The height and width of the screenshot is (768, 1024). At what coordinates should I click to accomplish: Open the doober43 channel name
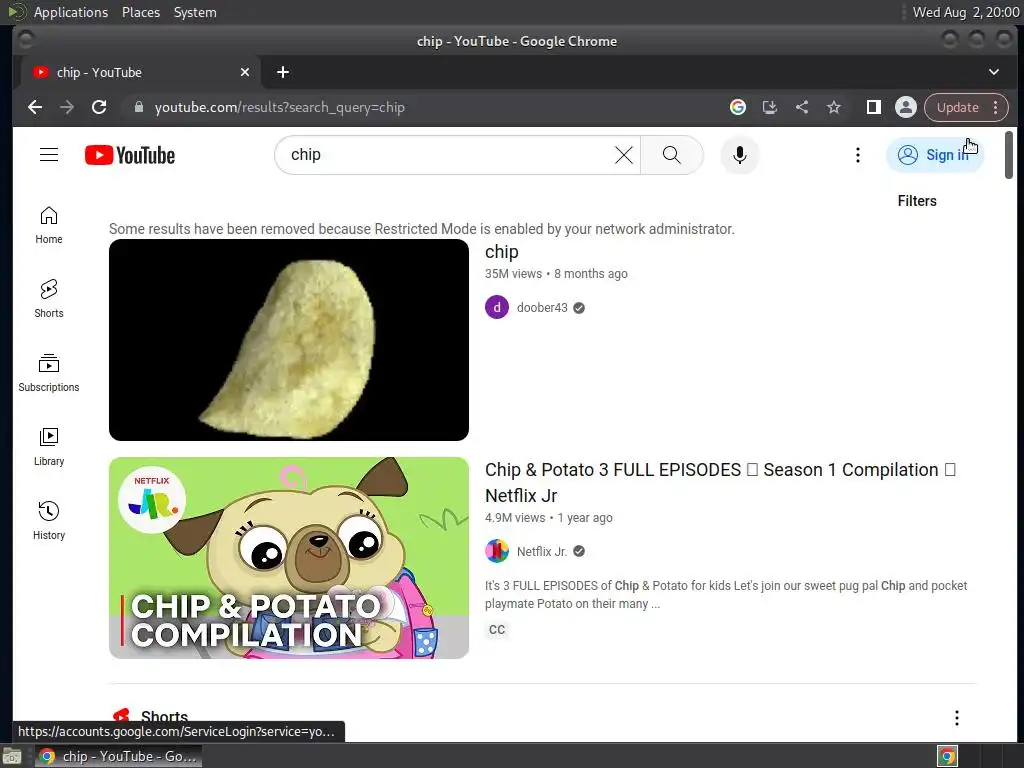coord(542,308)
